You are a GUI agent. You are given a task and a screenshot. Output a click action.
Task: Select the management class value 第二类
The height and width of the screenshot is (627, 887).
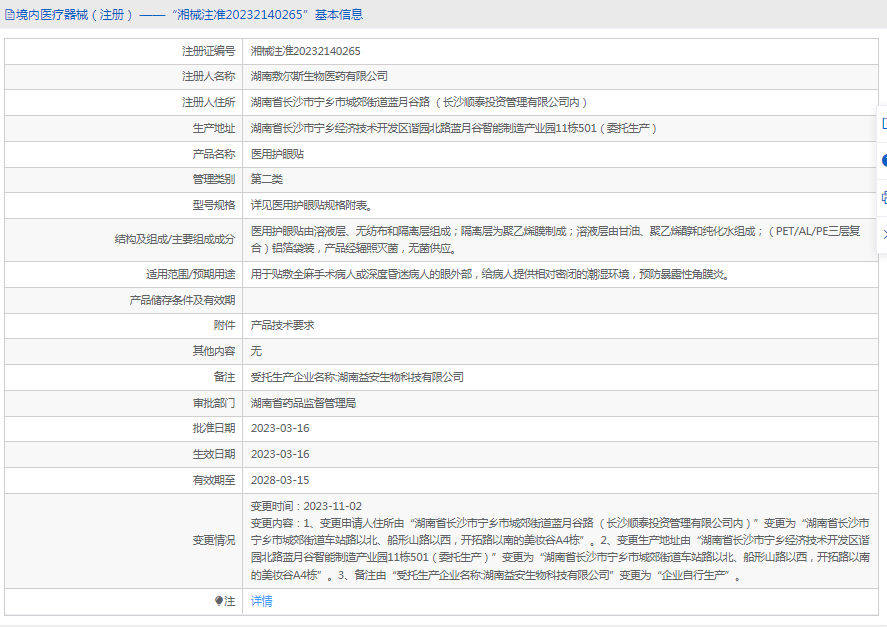pos(266,179)
